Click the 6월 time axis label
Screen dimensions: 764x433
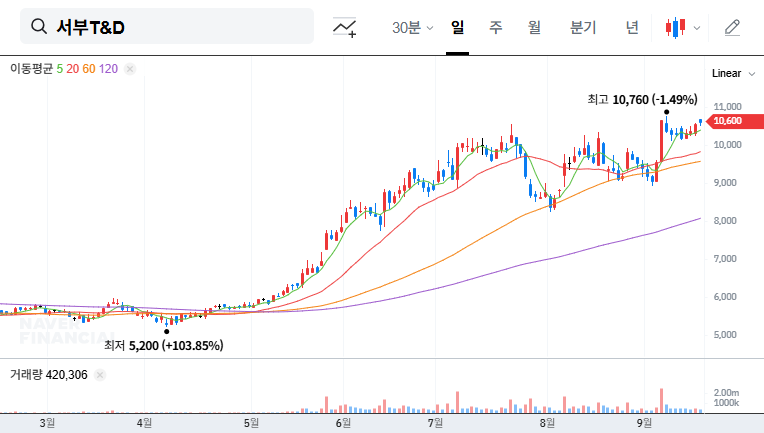coord(343,423)
